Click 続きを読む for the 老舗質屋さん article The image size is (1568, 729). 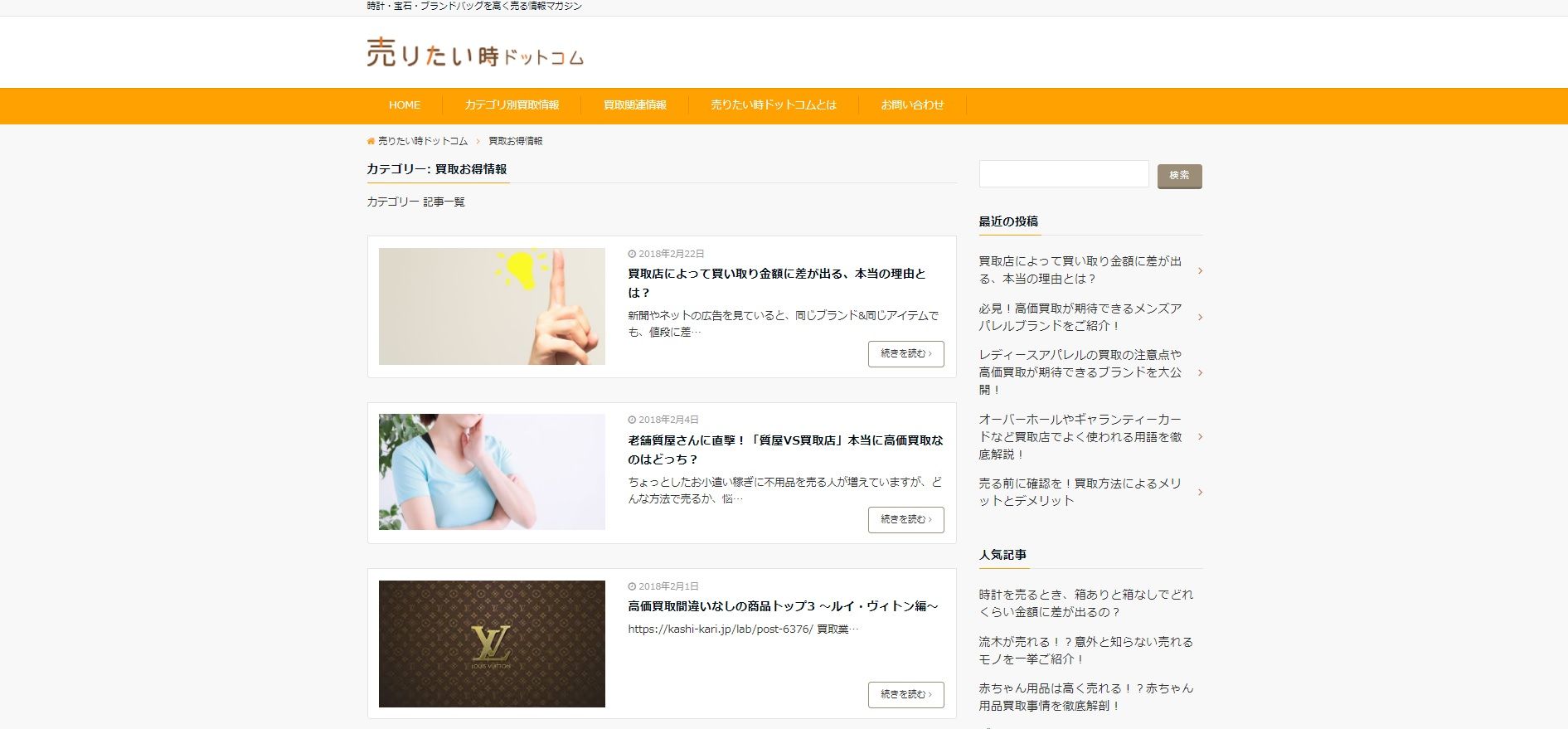(905, 520)
